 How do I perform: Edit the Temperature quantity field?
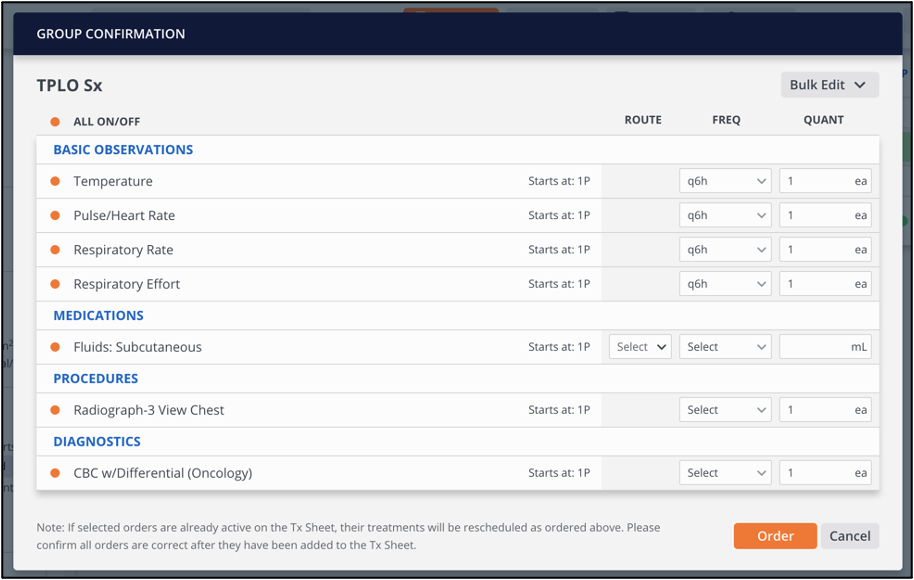825,181
